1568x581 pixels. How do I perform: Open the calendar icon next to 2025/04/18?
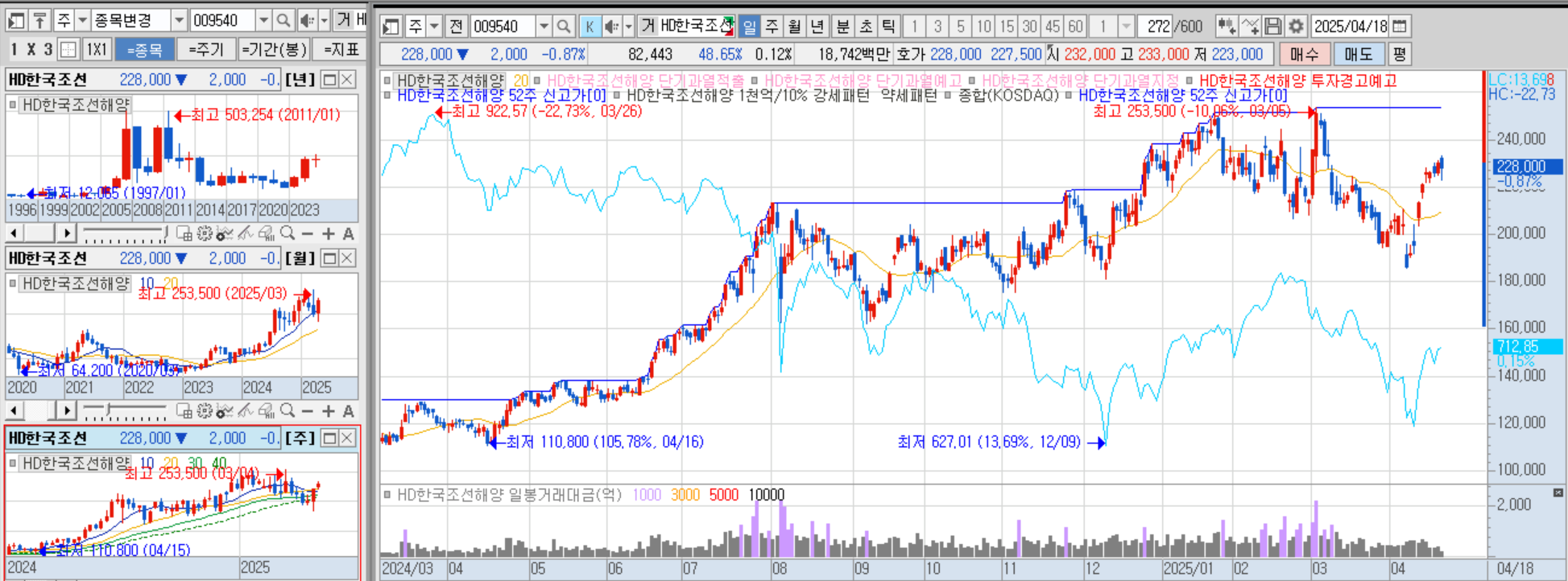(1400, 27)
